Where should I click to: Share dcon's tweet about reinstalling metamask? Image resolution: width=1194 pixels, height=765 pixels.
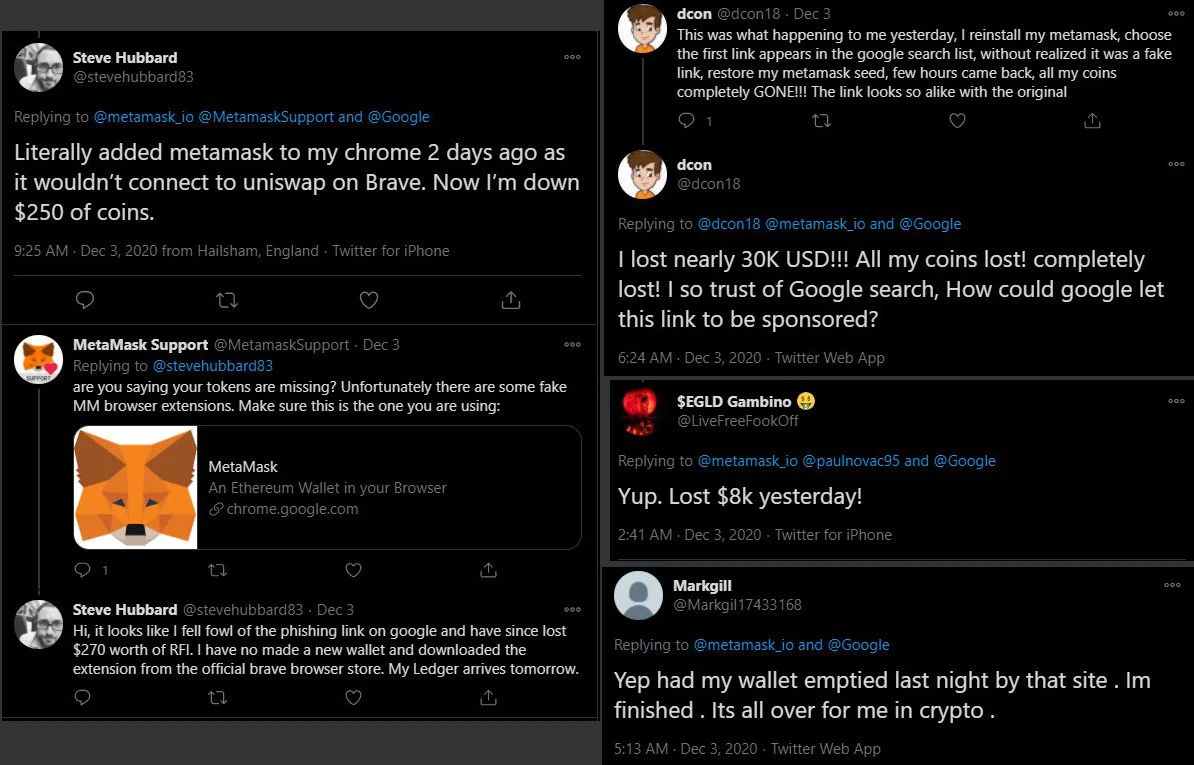1092,120
